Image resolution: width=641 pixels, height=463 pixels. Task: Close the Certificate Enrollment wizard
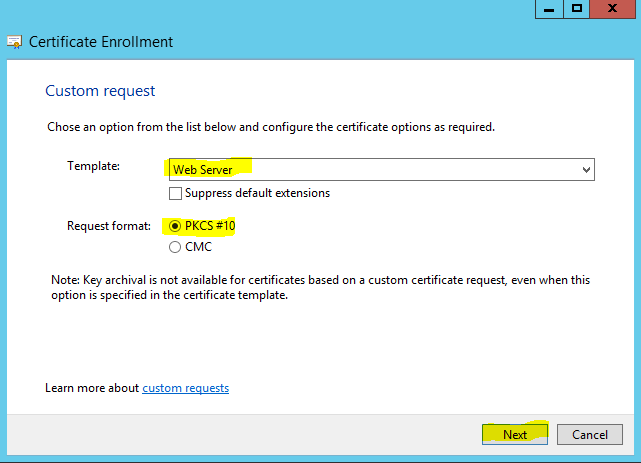pyautogui.click(x=614, y=9)
